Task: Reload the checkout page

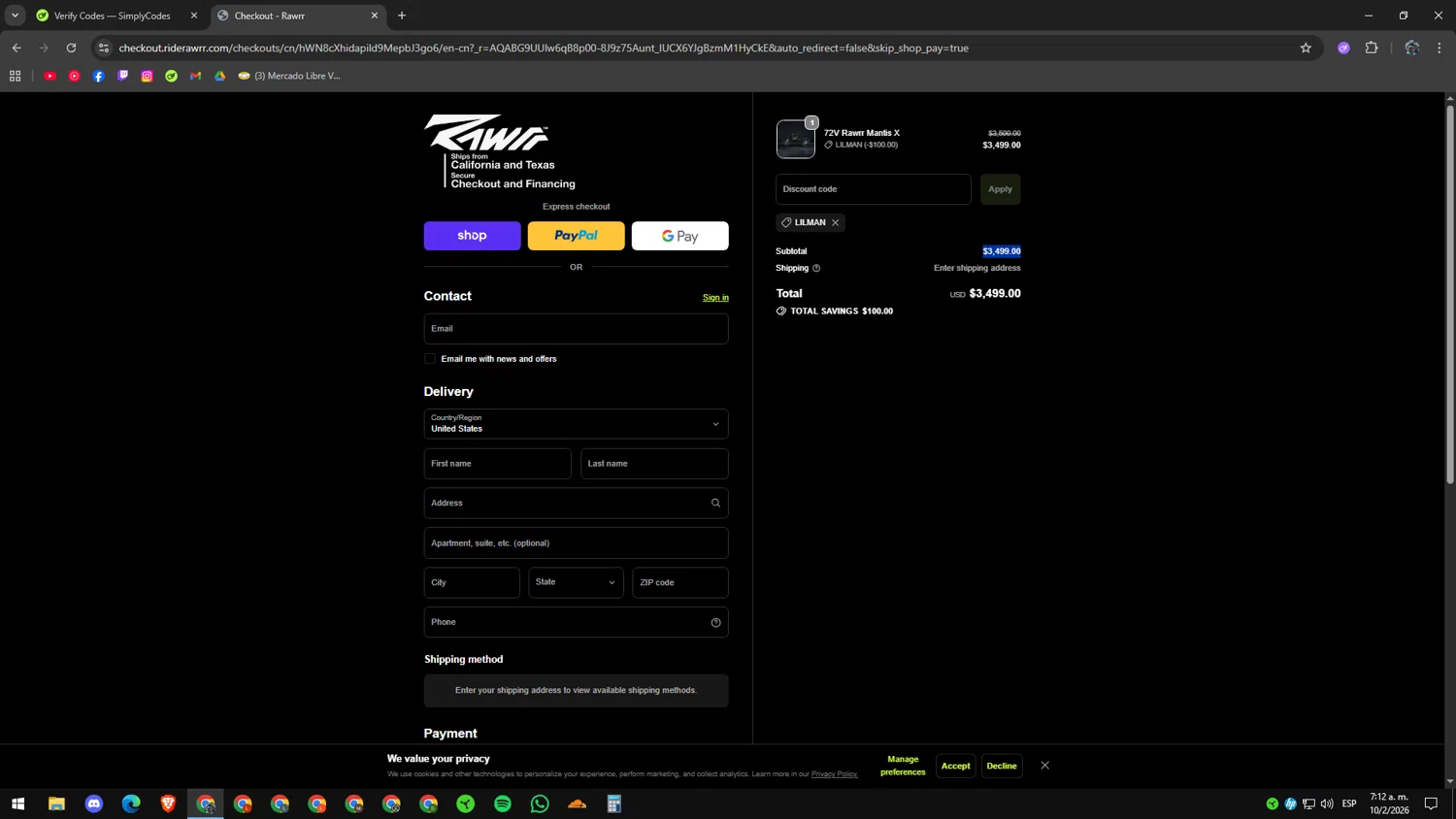Action: point(71,48)
